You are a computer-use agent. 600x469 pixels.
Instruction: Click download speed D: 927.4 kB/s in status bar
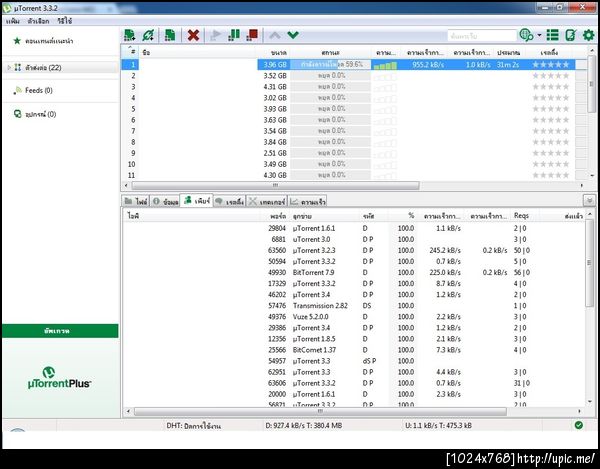click(x=304, y=425)
